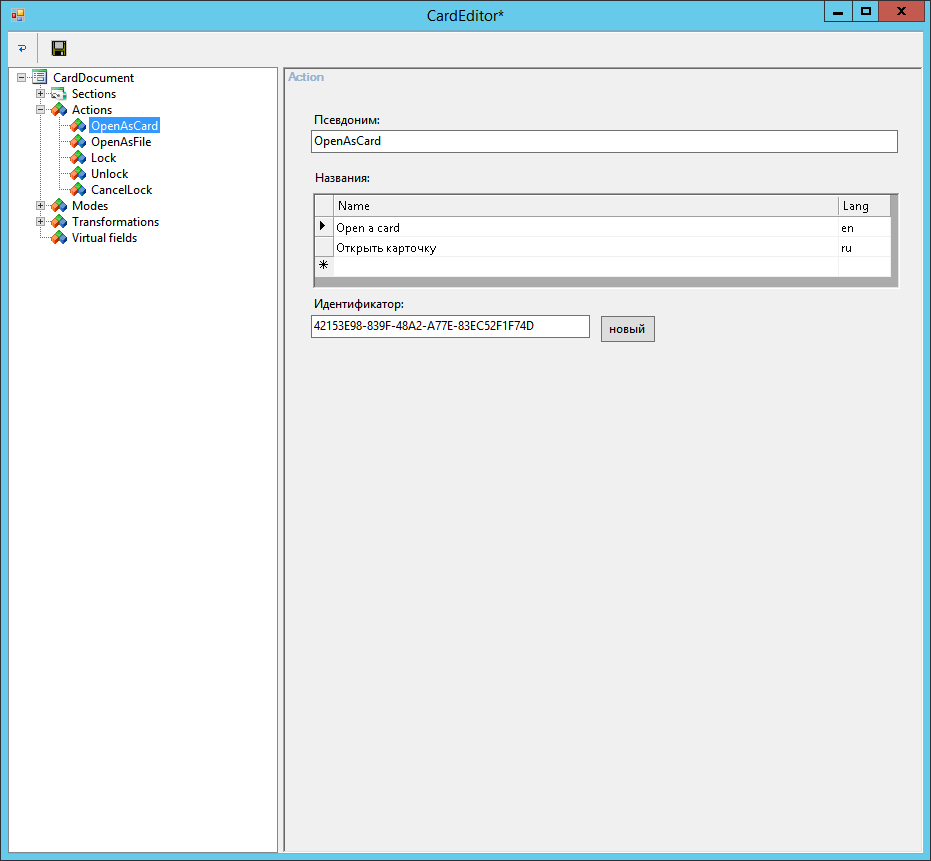Click the floppy disk save icon
931x861 pixels.
pyautogui.click(x=59, y=48)
